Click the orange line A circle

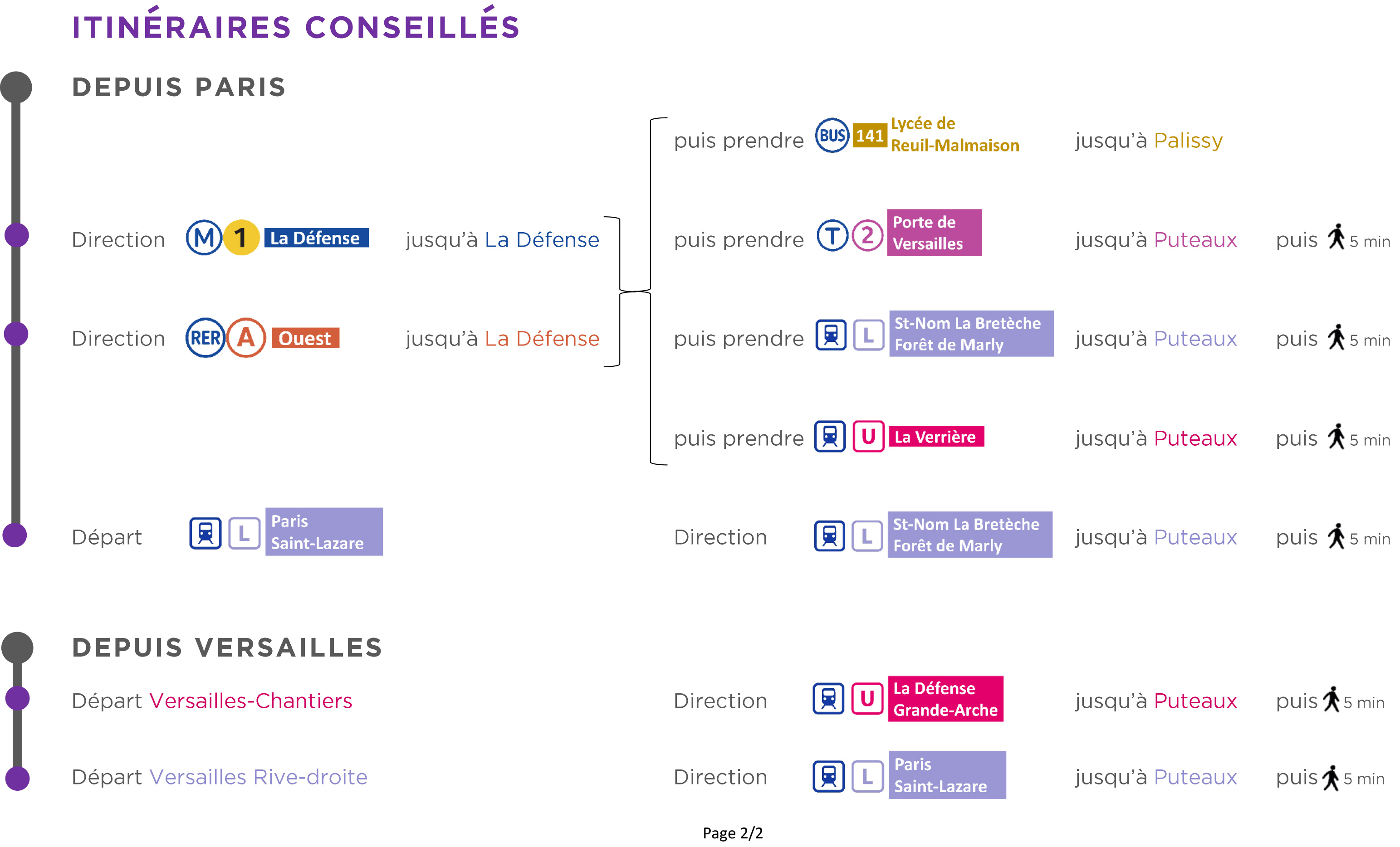coord(246,337)
